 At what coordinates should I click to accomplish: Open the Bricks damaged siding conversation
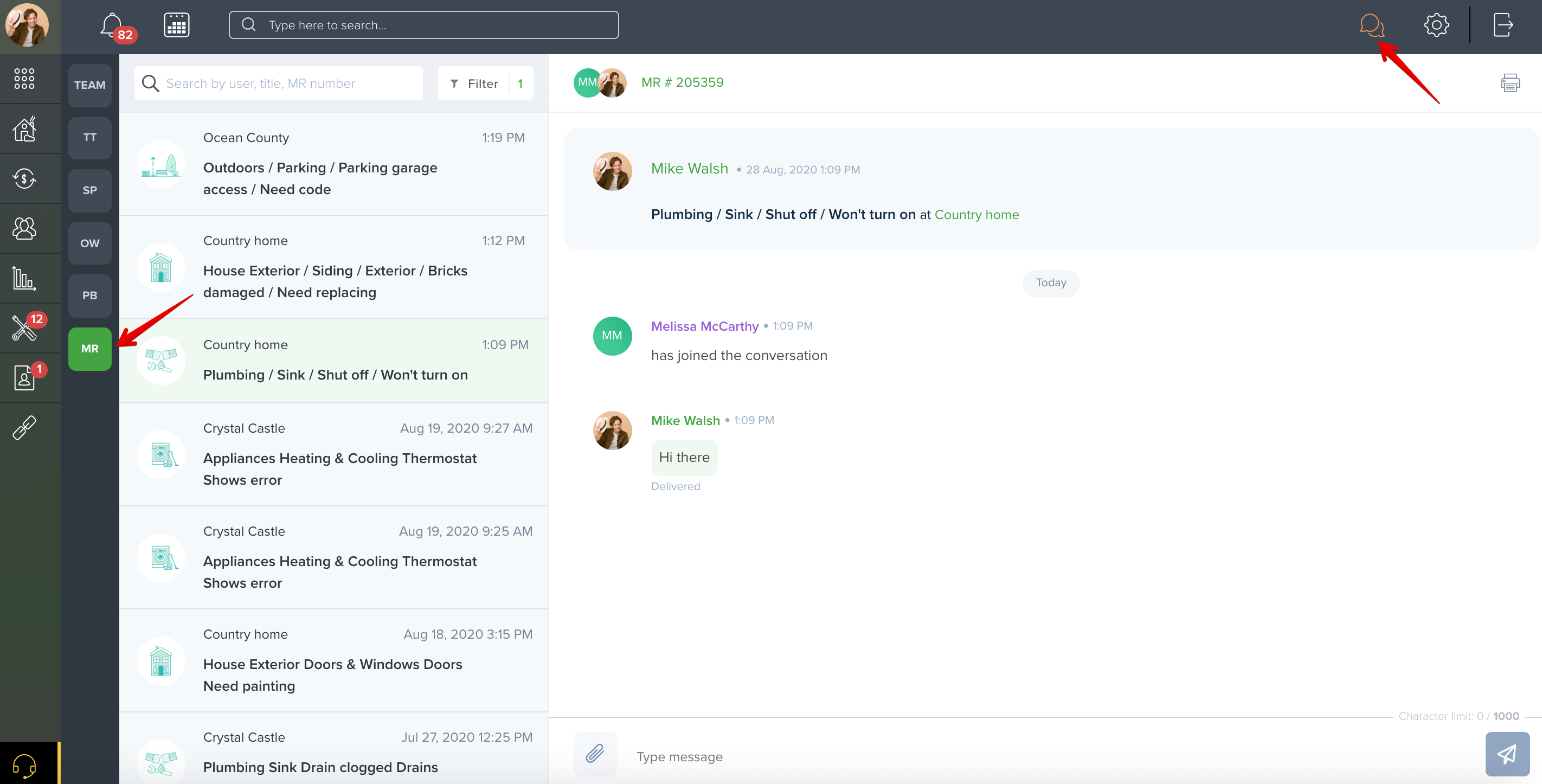pos(333,267)
